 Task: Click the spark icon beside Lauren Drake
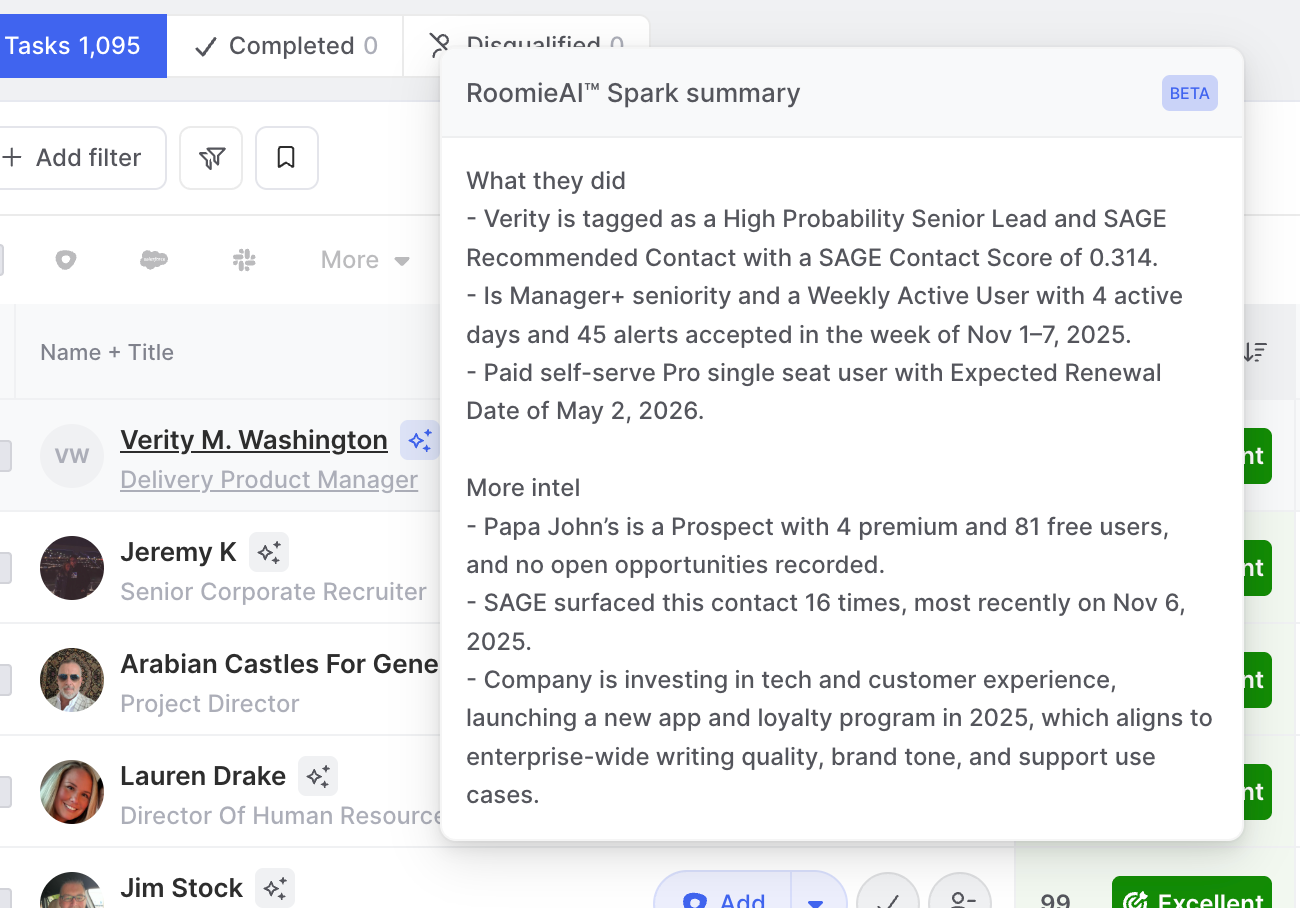(318, 776)
